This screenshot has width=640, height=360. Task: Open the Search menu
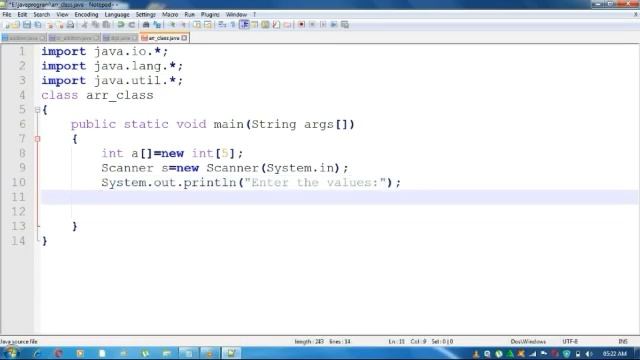pyautogui.click(x=42, y=14)
